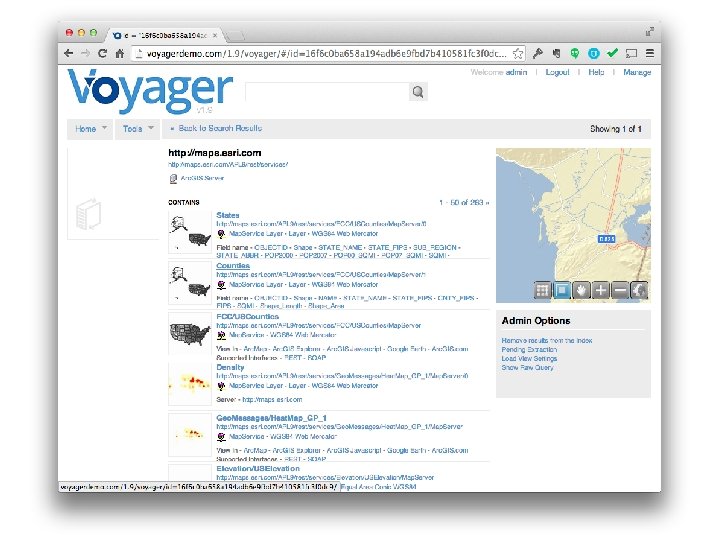Viewport: 720px width, 540px height.
Task: Click the FCC/USCounties MapService icon
Action: point(221,336)
